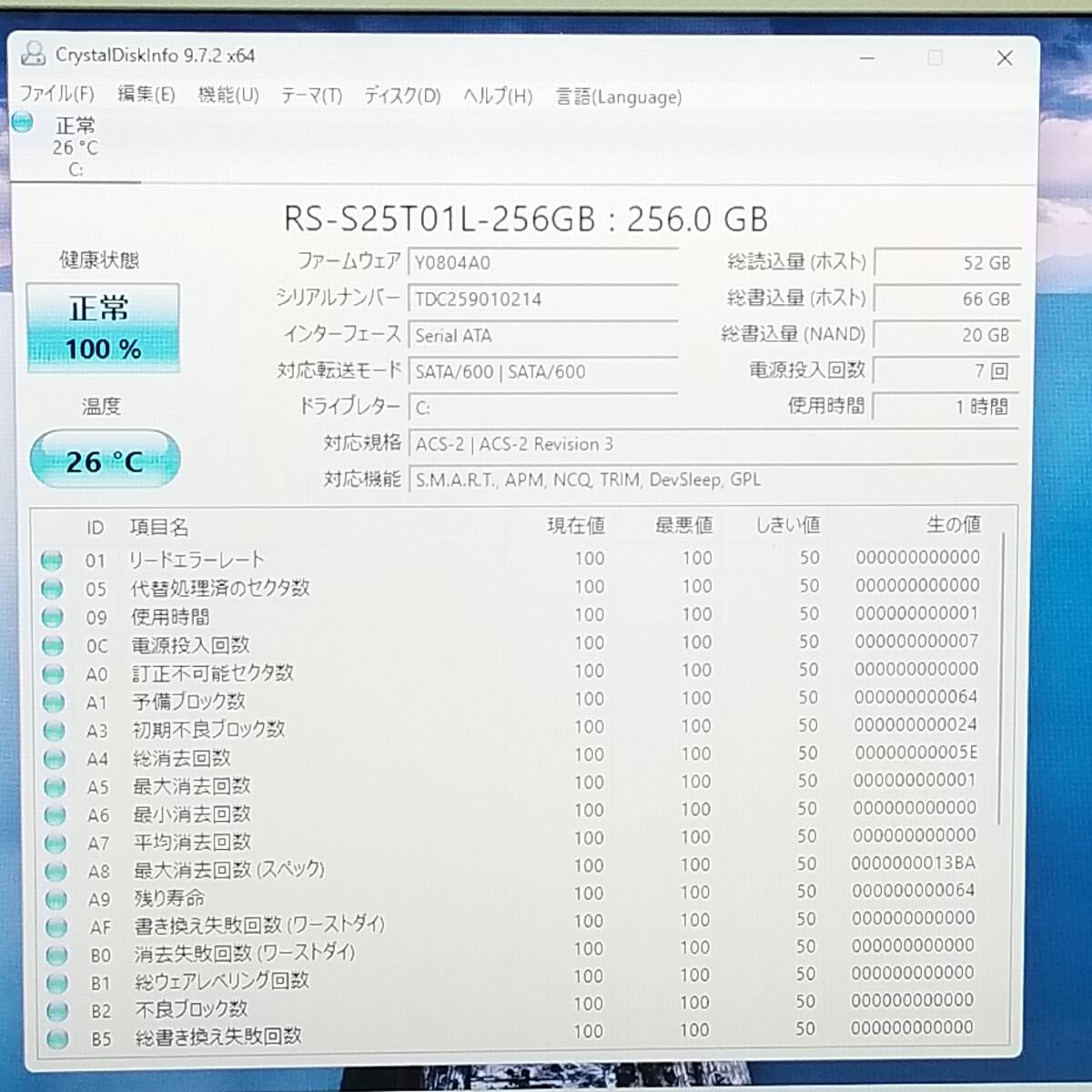
Task: Click status orb for B1 総ウェアレベリング回数 row
Action: point(57,983)
